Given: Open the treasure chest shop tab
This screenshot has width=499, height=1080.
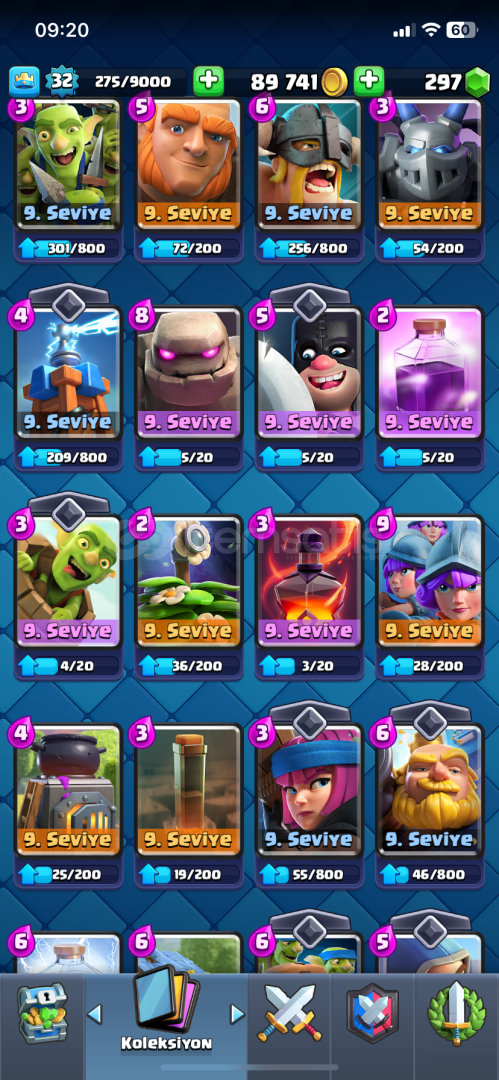Looking at the screenshot, I should click(41, 1012).
